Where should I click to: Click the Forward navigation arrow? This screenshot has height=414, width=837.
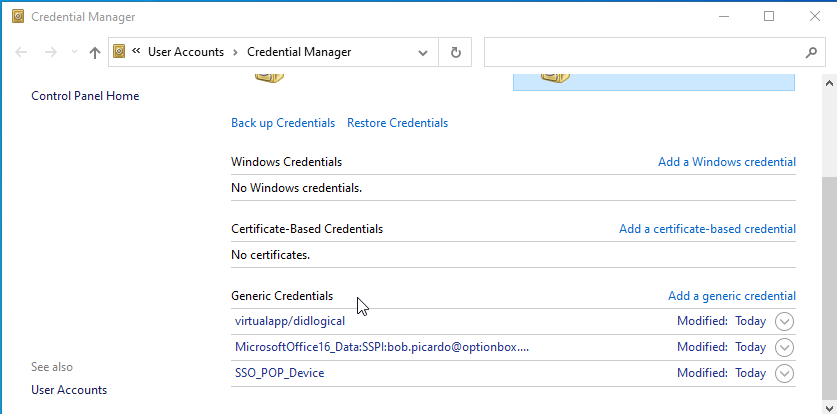point(50,53)
